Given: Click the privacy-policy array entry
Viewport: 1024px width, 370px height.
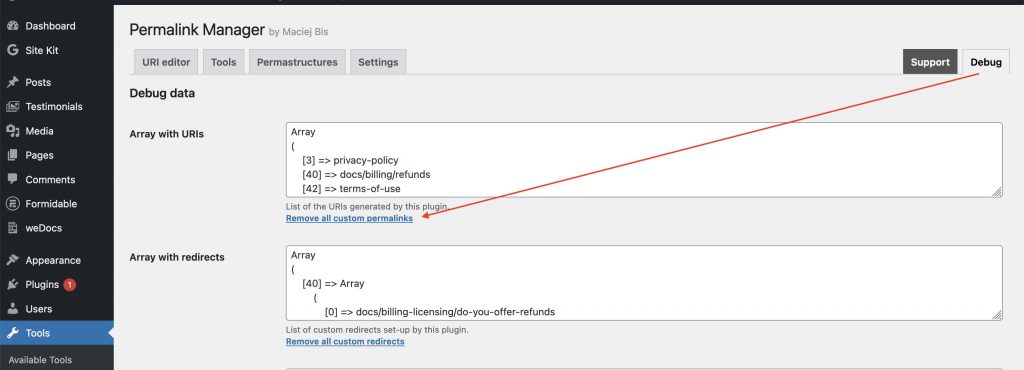Looking at the screenshot, I should tap(350, 160).
